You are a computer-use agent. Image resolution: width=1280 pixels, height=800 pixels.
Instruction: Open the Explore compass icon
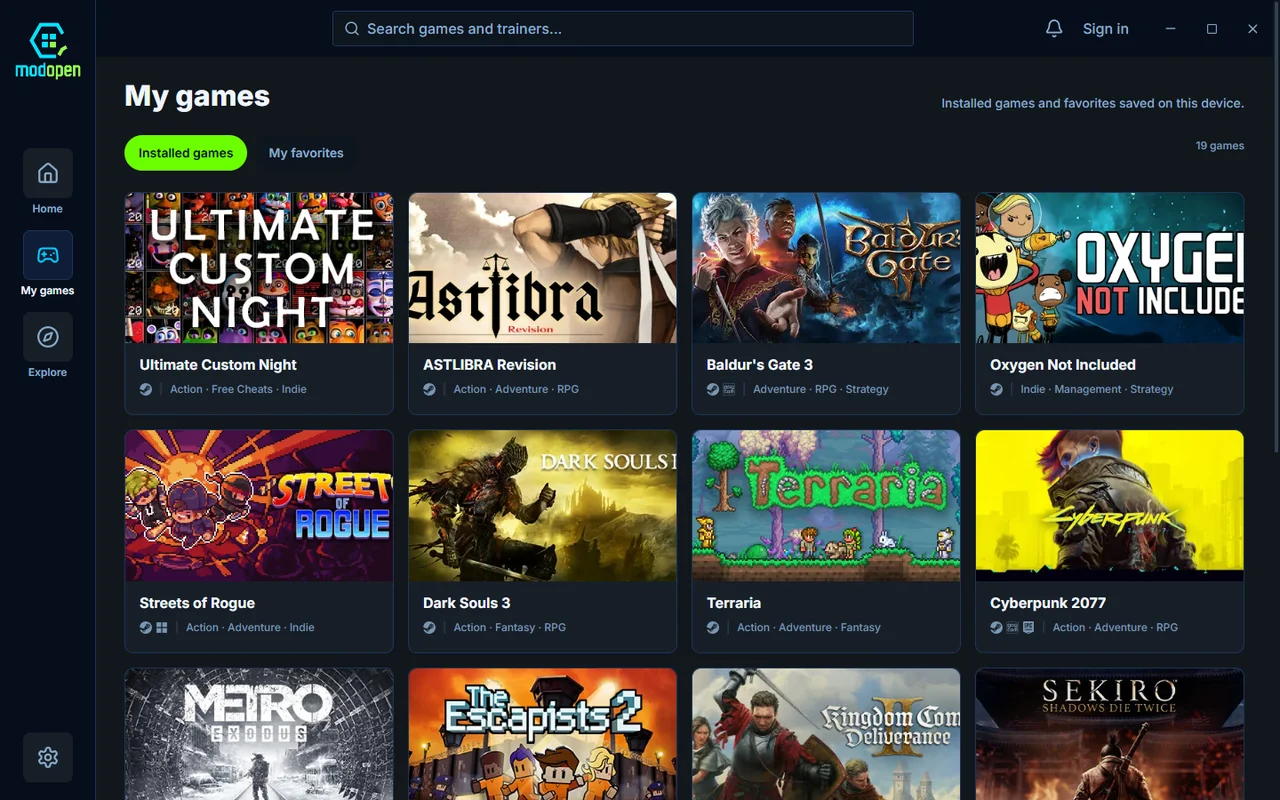[48, 337]
